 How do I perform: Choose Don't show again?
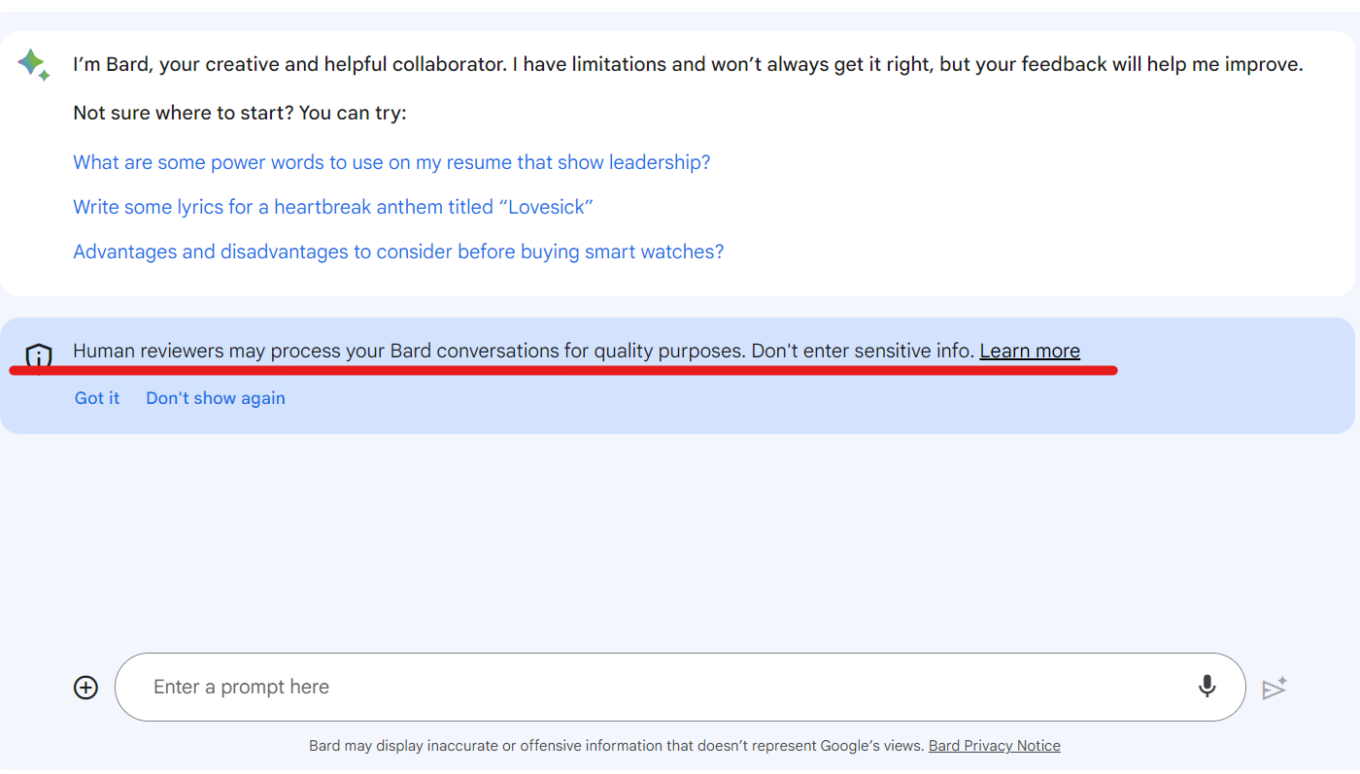[215, 398]
